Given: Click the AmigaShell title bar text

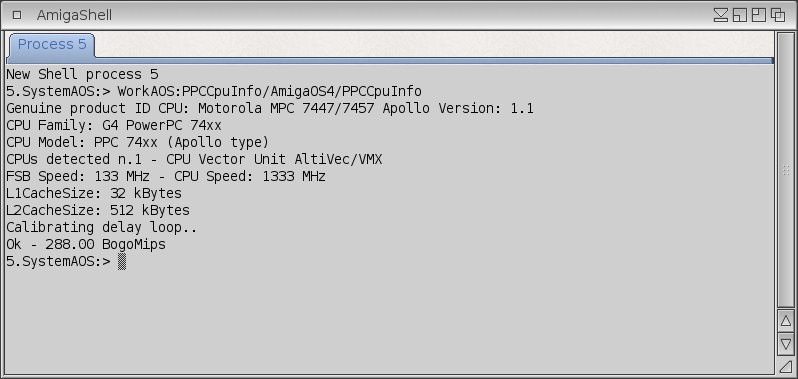Looking at the screenshot, I should point(74,15).
